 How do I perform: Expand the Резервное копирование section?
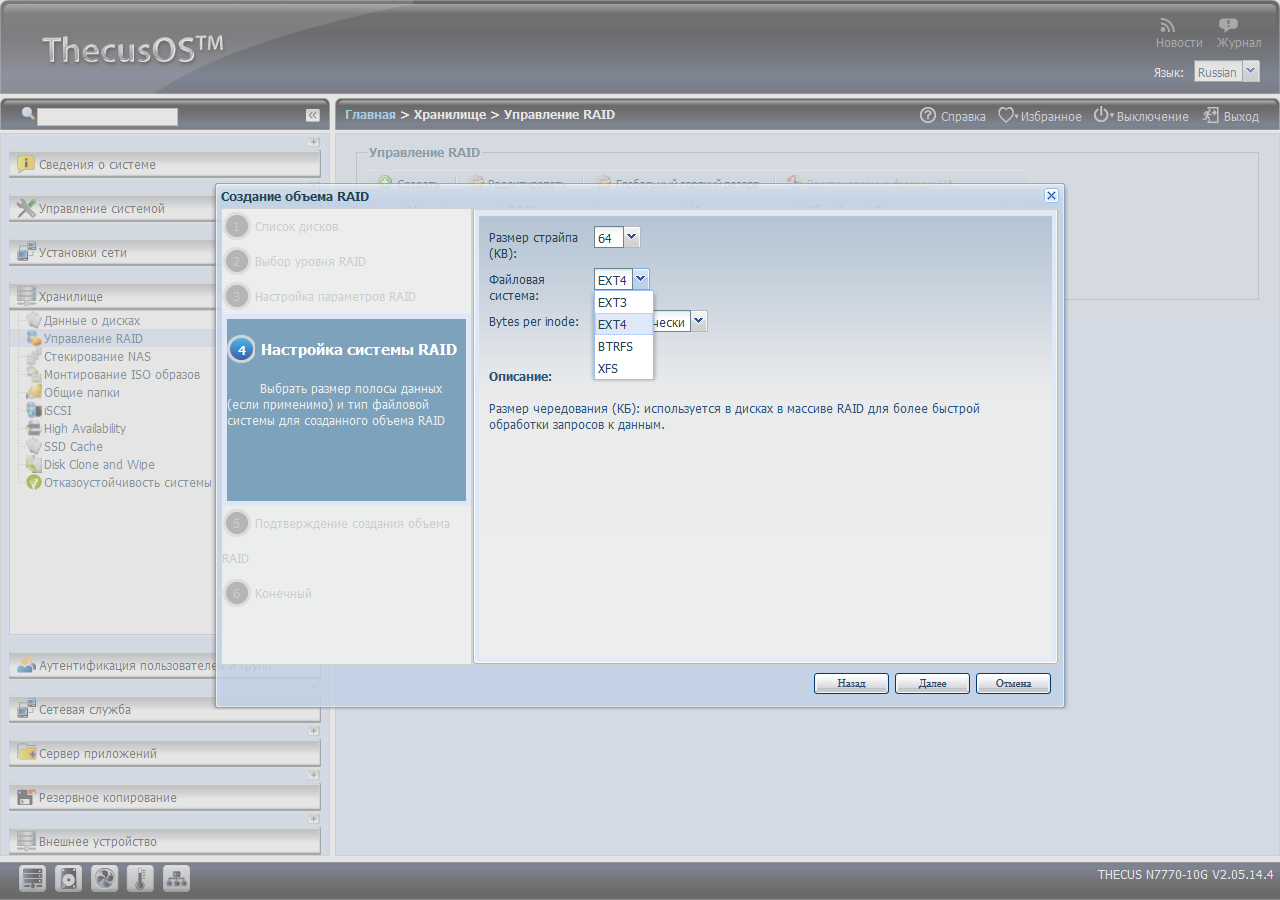(x=165, y=798)
